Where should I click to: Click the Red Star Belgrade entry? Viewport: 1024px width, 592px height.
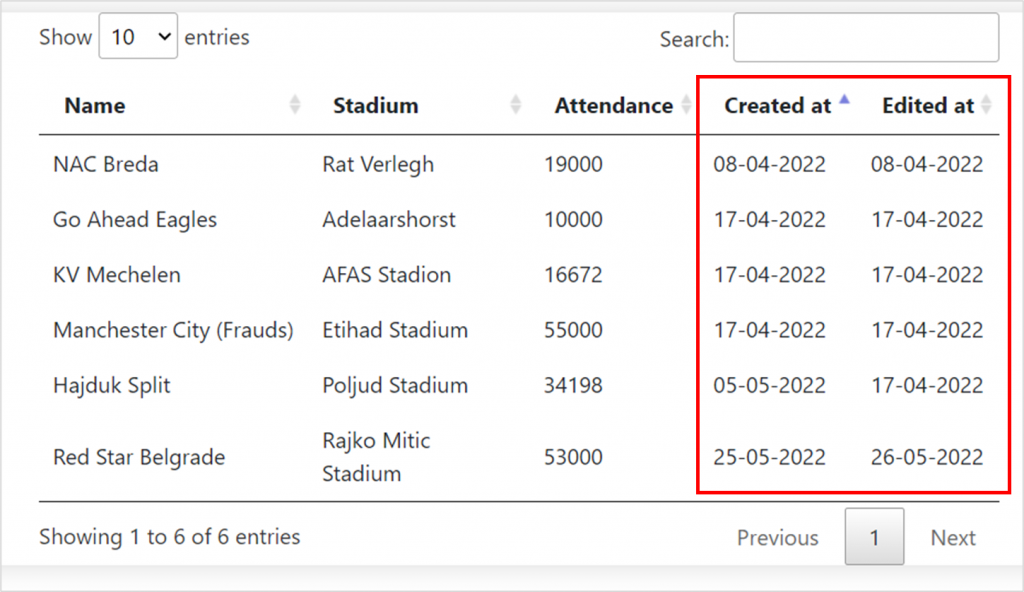139,457
